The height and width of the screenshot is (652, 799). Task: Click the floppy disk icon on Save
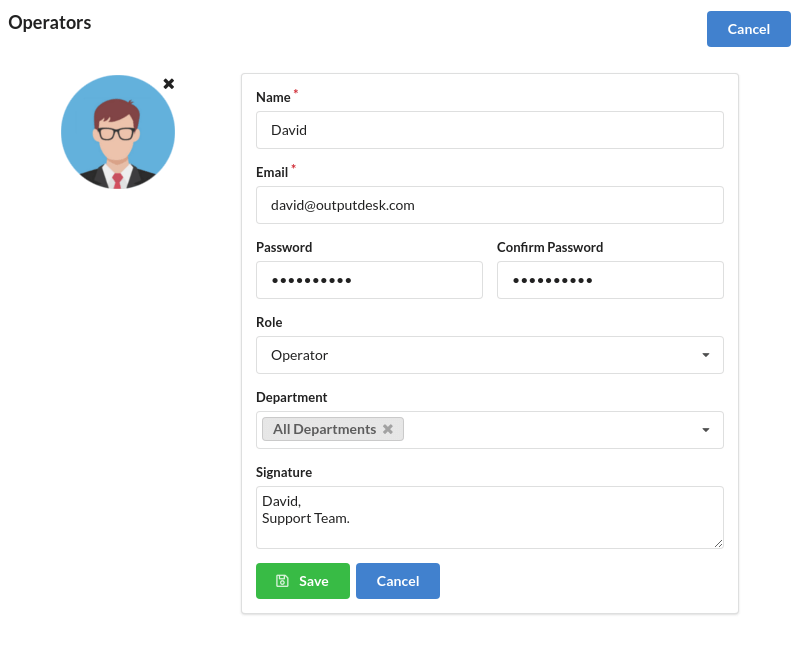click(282, 581)
